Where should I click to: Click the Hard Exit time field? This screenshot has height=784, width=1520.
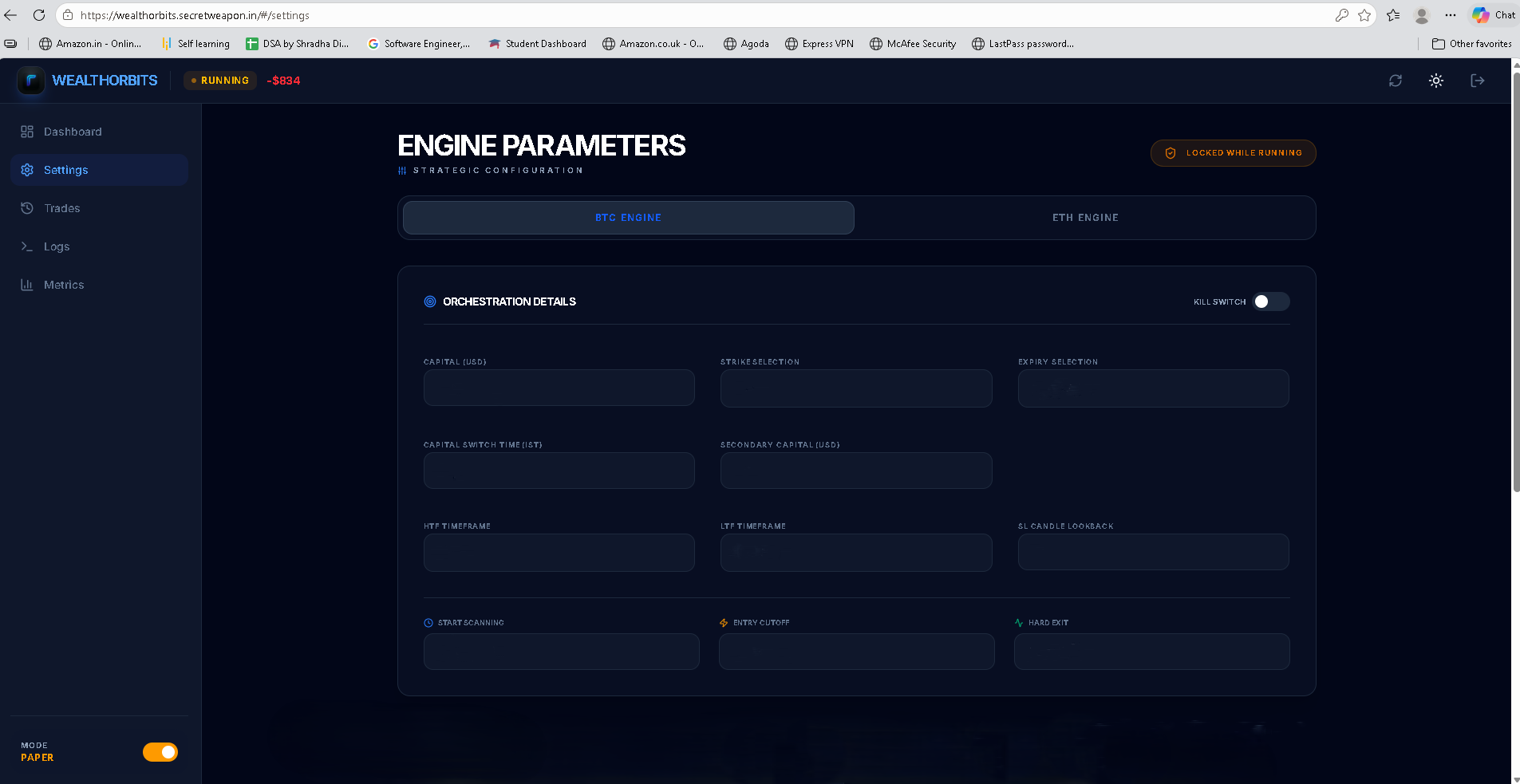tap(1152, 652)
